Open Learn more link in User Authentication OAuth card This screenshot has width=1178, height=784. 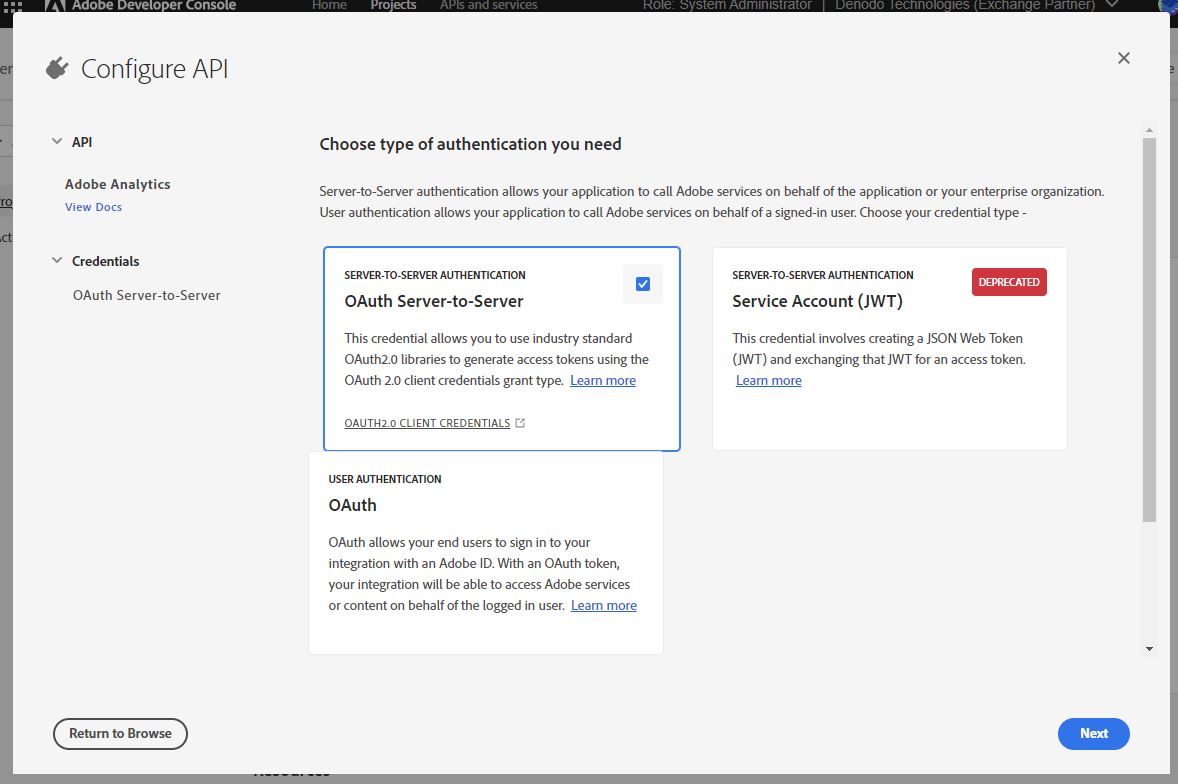pyautogui.click(x=603, y=605)
